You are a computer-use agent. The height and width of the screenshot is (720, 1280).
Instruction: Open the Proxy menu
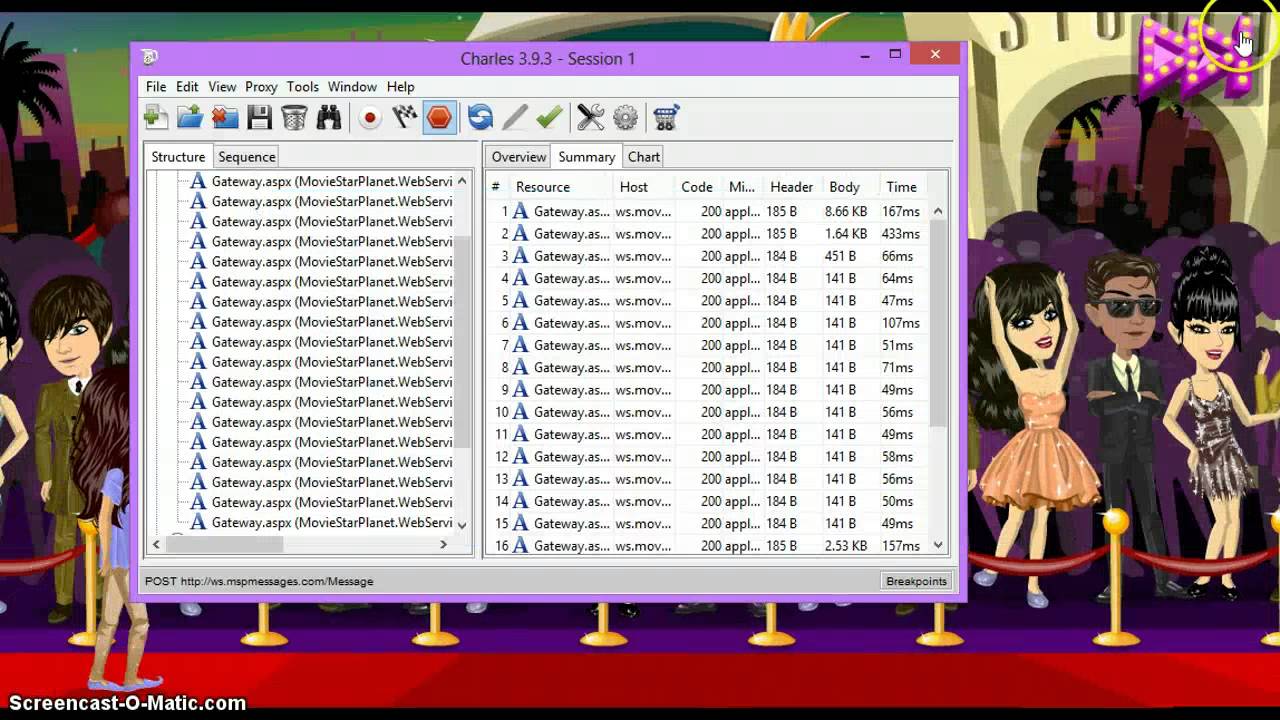click(x=261, y=87)
